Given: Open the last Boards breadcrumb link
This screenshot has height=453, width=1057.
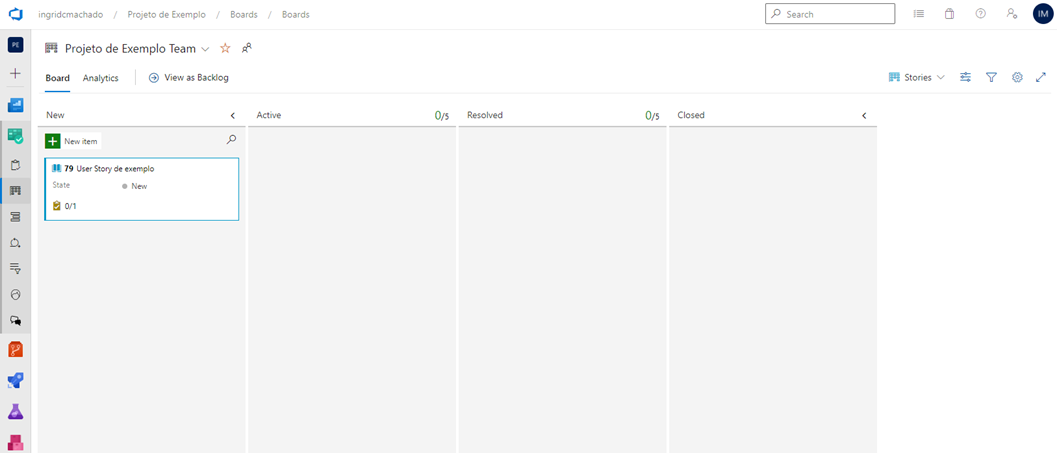Looking at the screenshot, I should pyautogui.click(x=296, y=14).
